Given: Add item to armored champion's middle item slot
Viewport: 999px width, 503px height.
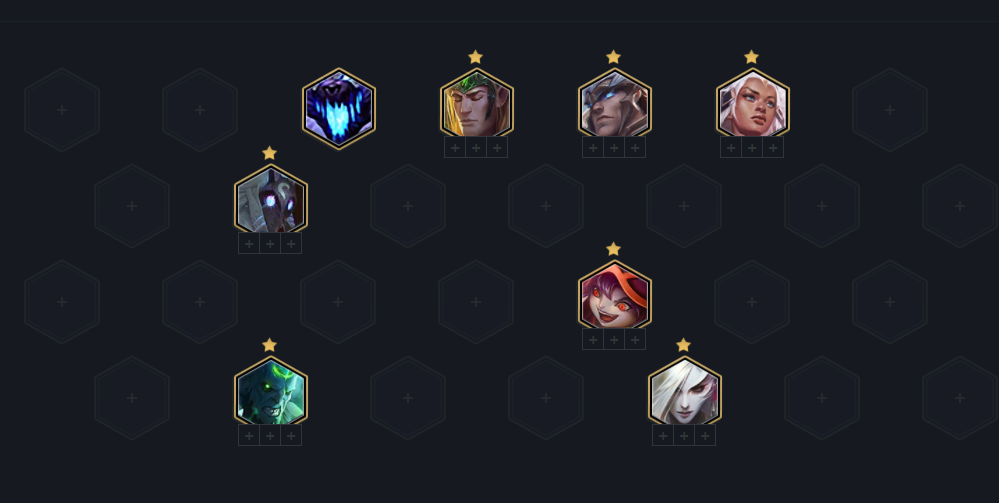Looking at the screenshot, I should [614, 148].
